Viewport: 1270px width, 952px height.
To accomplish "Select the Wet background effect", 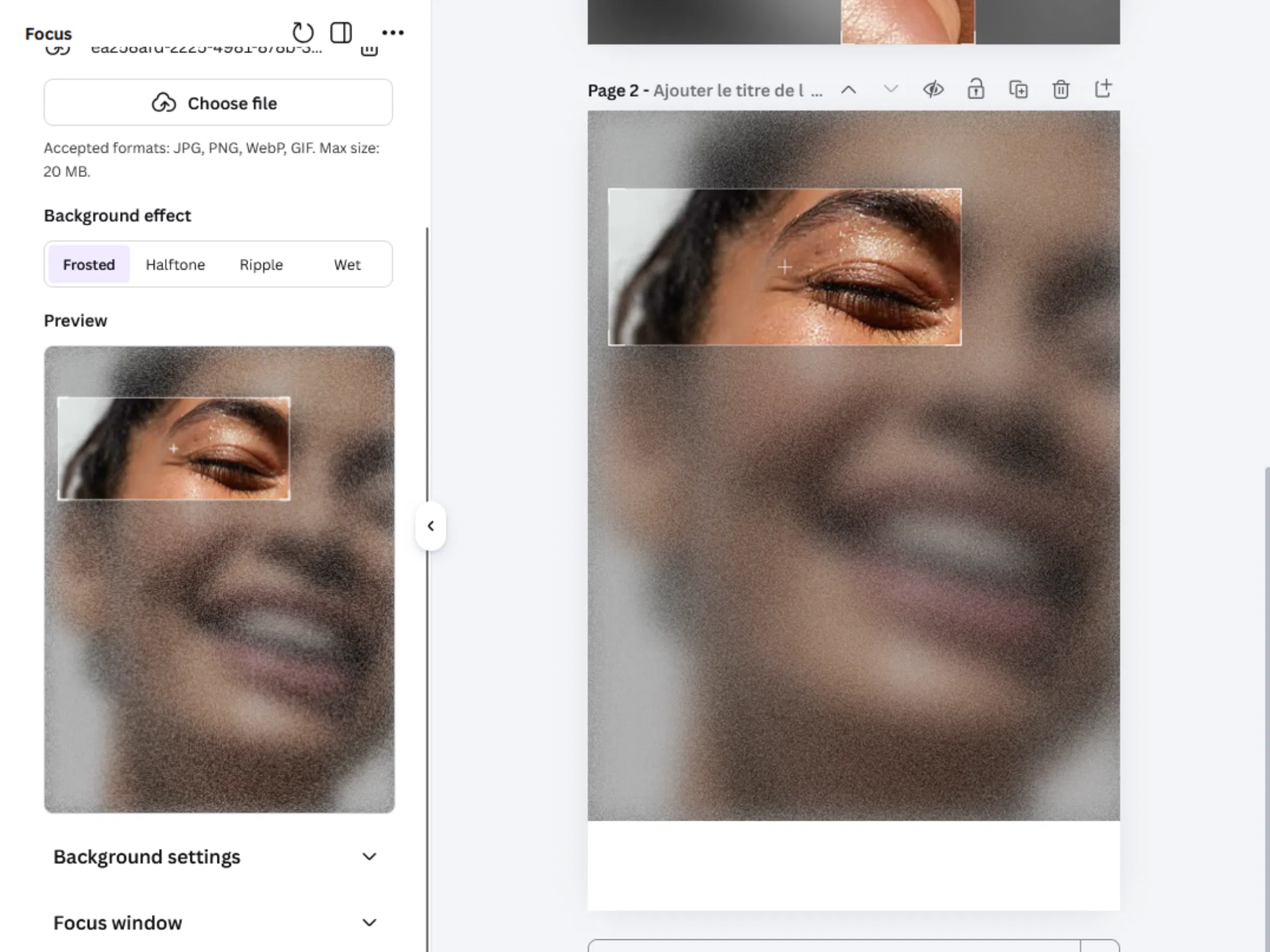I will [347, 264].
